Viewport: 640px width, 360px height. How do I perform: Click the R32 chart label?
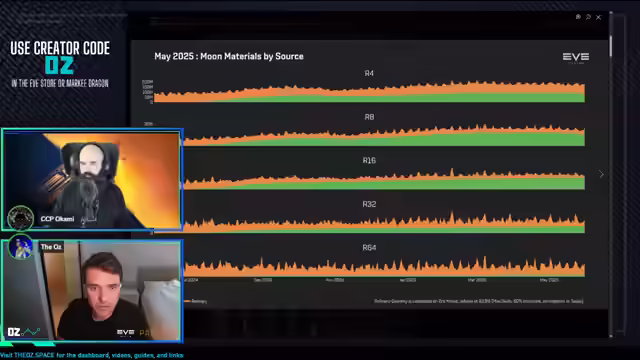(369, 204)
